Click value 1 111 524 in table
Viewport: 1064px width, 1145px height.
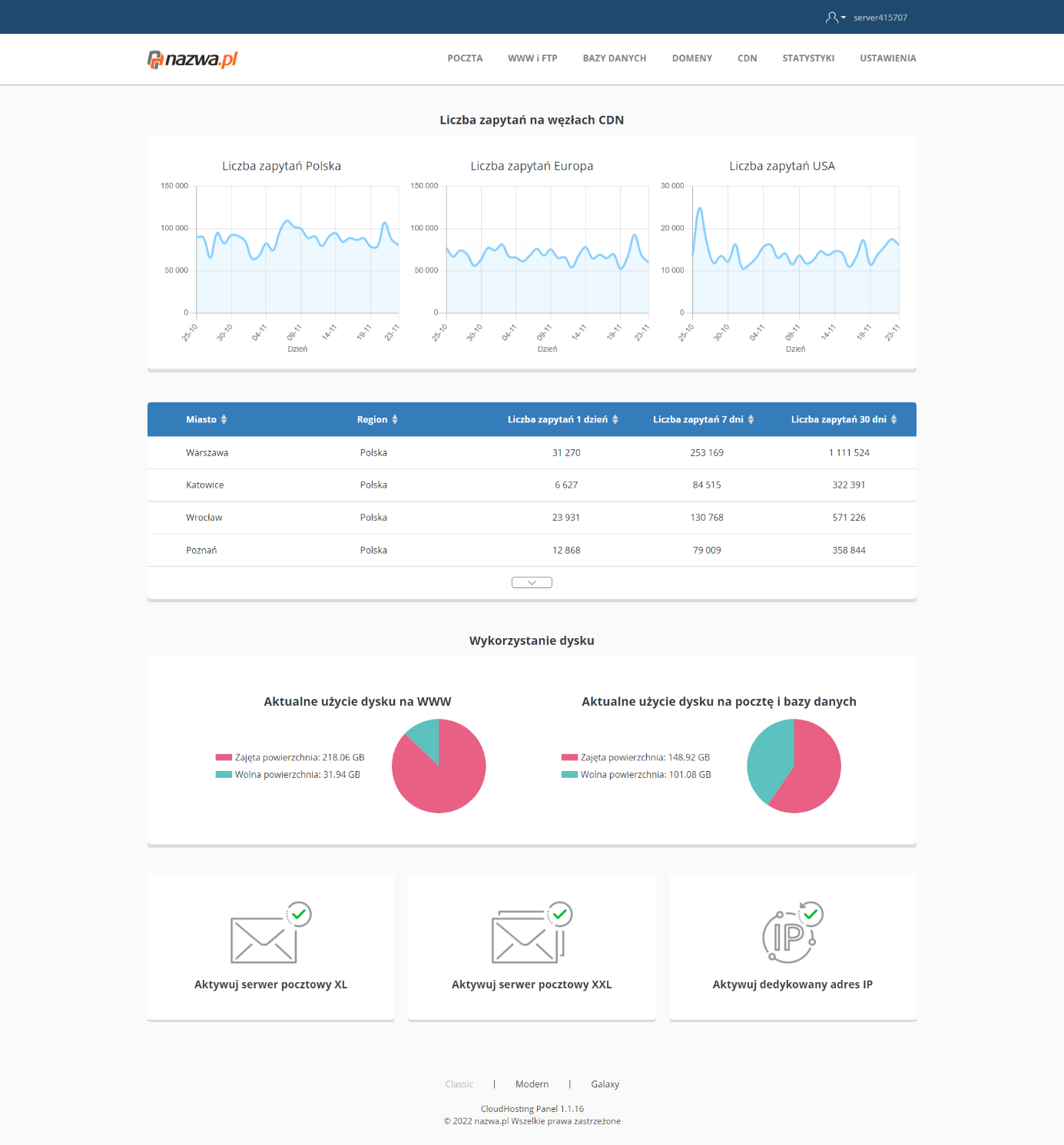click(849, 453)
